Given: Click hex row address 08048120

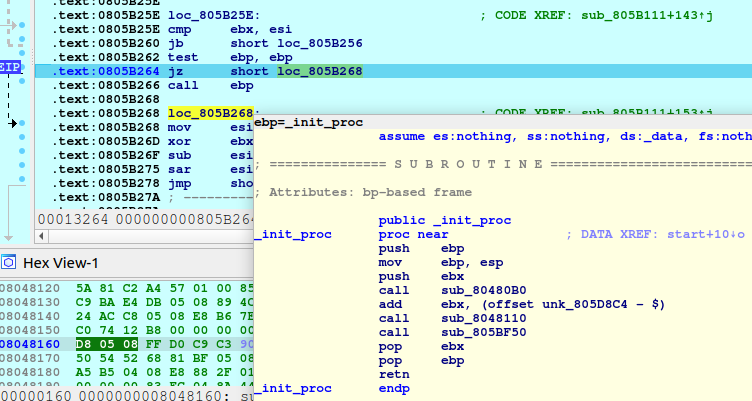Looking at the screenshot, I should (30, 288).
